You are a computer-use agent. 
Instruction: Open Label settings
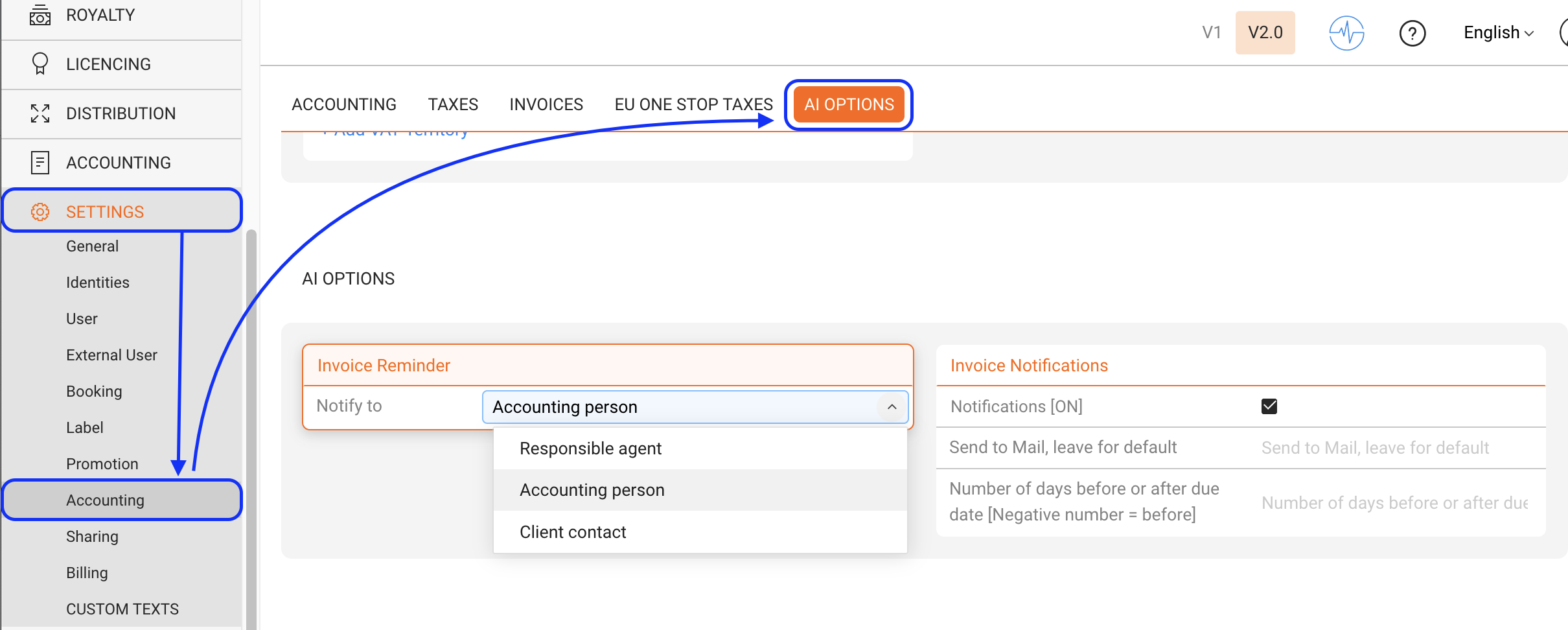tap(85, 428)
